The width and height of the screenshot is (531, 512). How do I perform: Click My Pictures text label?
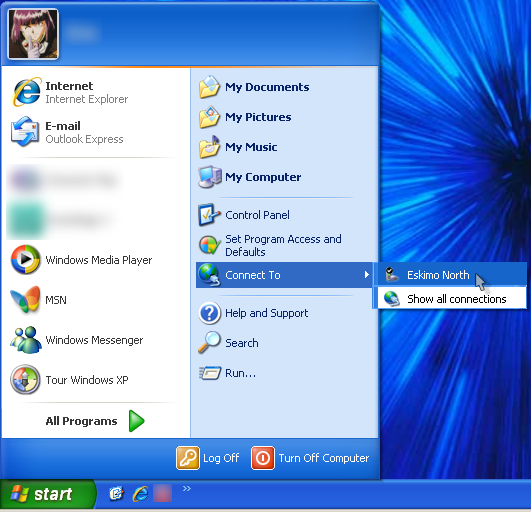pos(258,117)
